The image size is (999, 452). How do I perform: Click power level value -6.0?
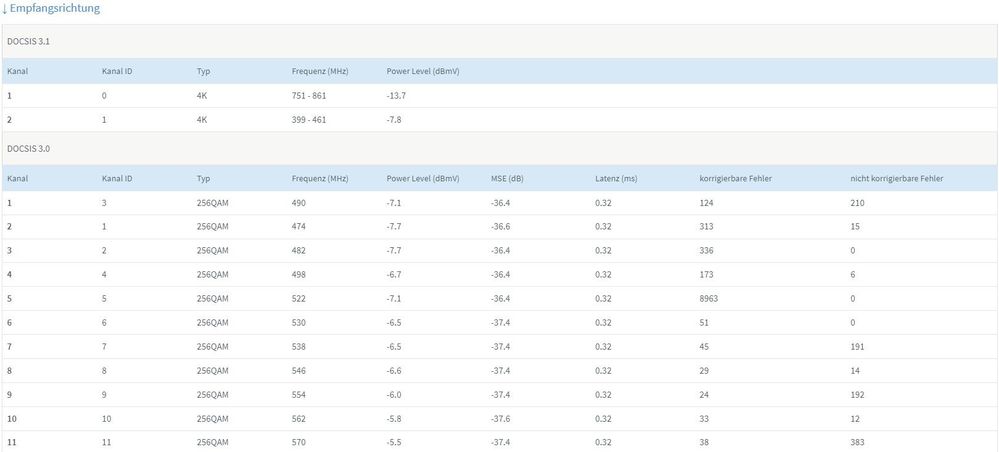click(394, 395)
